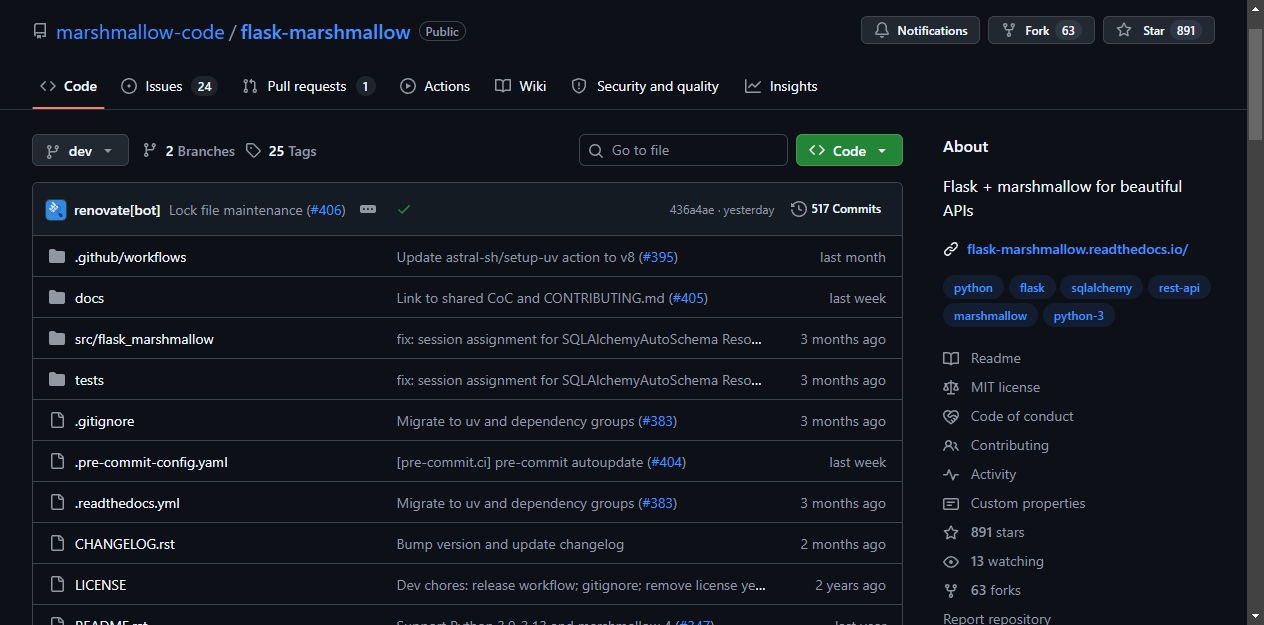Viewport: 1264px width, 625px height.
Task: Open the Security and quality tab
Action: 645,86
